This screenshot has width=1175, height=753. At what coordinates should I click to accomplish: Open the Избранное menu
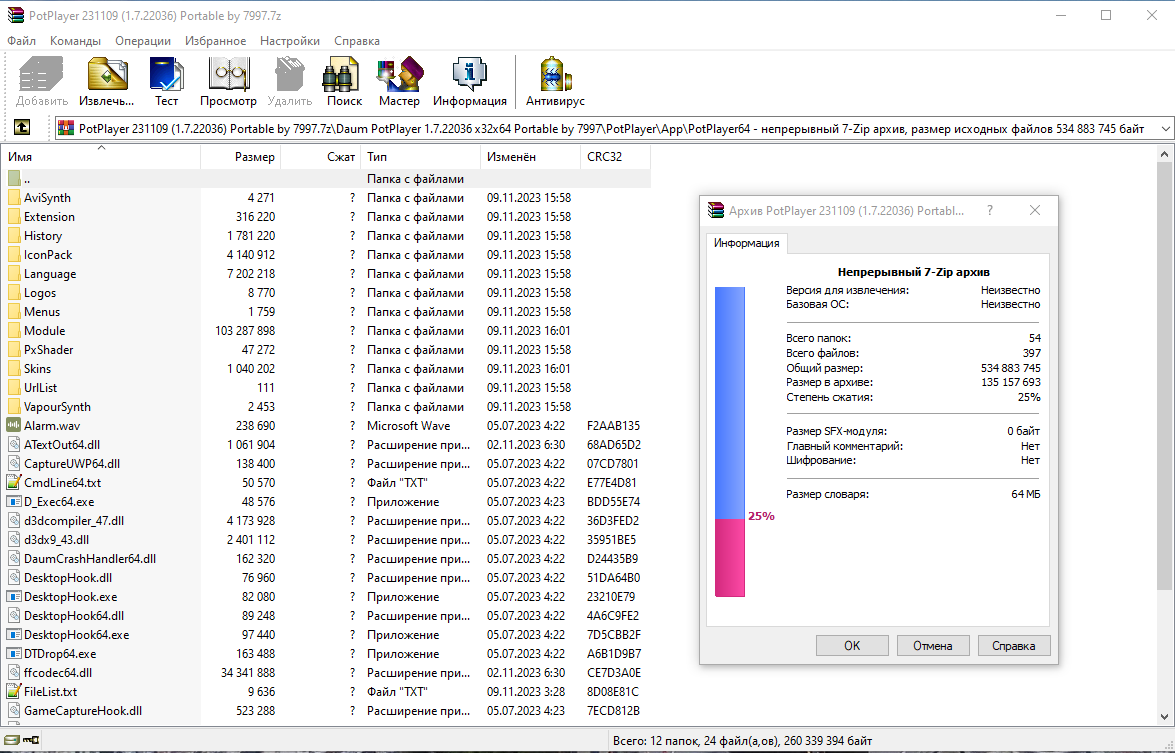click(x=216, y=41)
